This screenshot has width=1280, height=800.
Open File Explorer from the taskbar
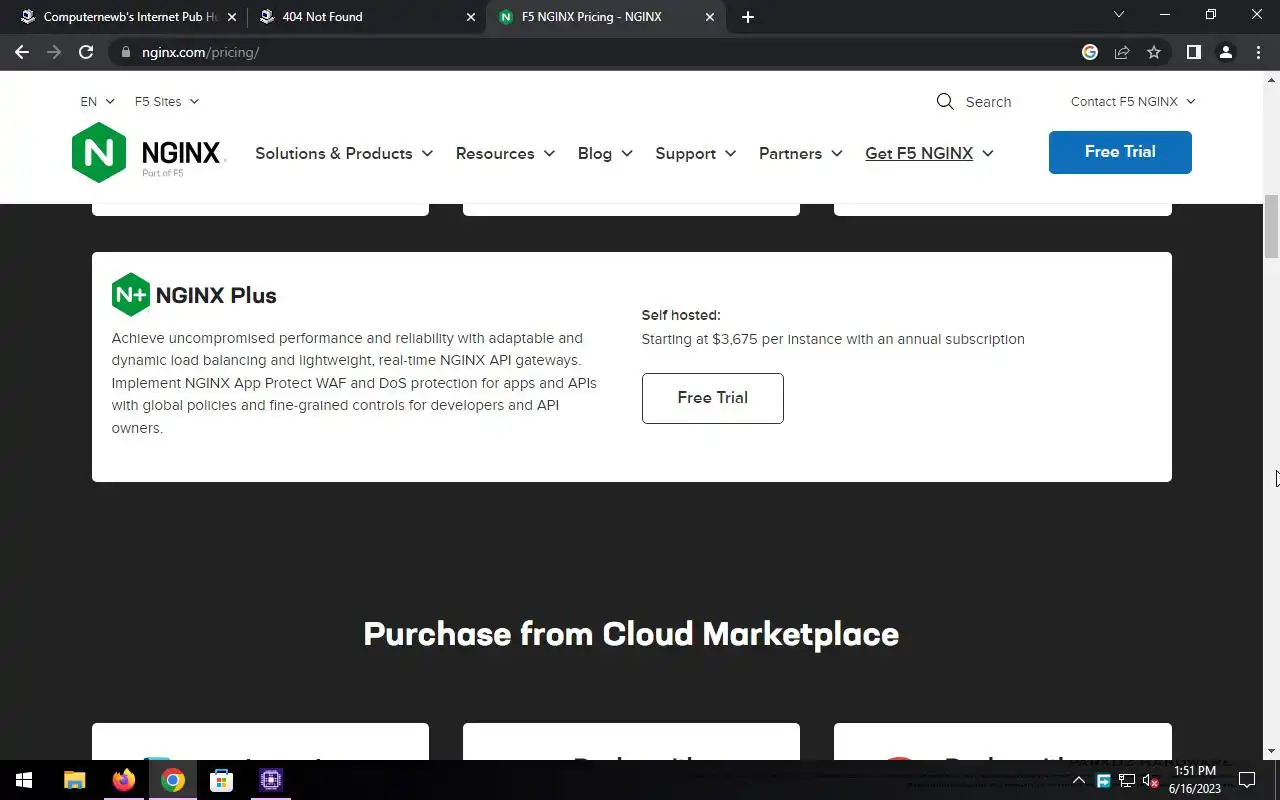coord(75,780)
